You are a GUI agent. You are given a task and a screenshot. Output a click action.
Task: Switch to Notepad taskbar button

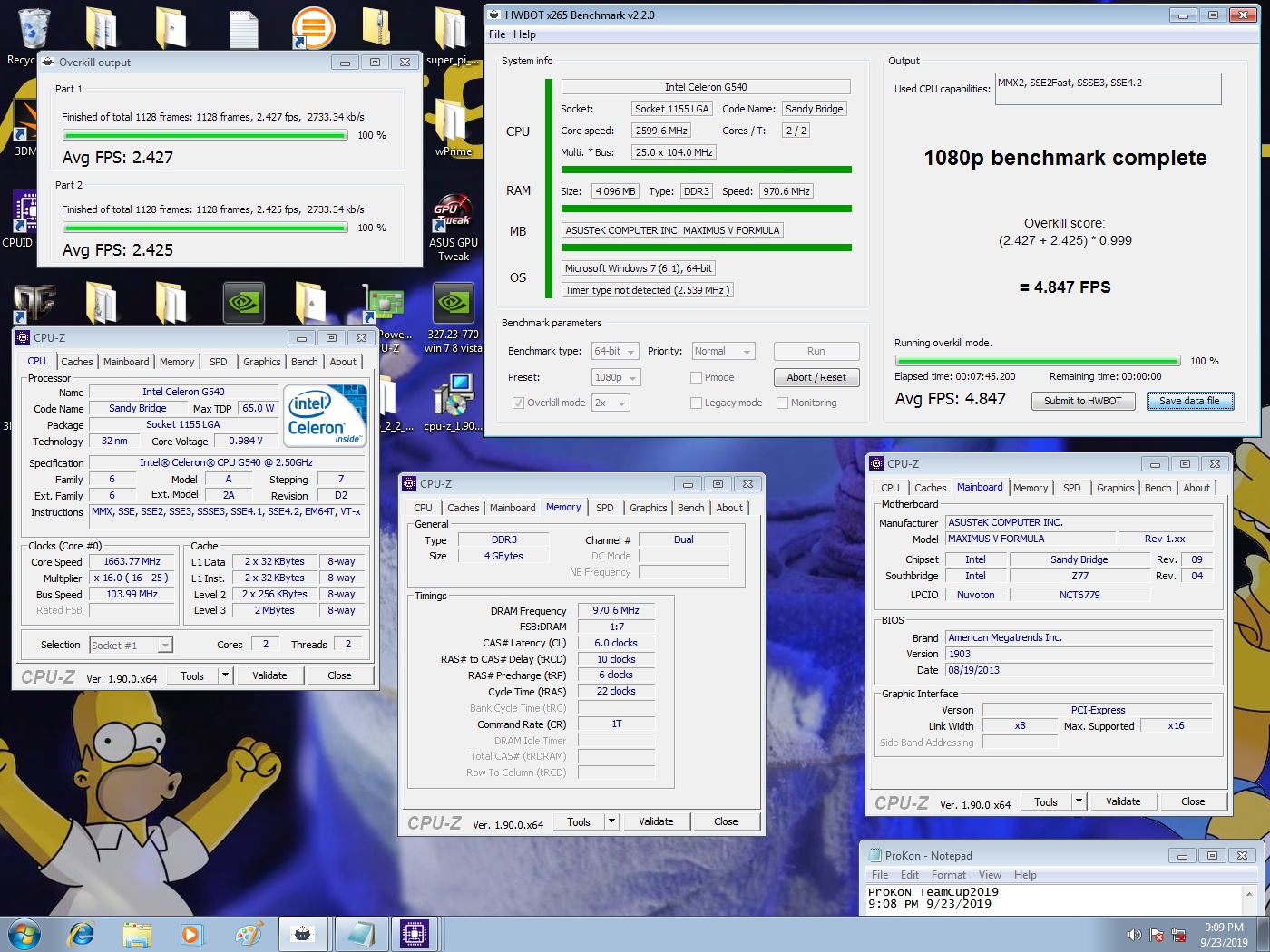point(360,933)
